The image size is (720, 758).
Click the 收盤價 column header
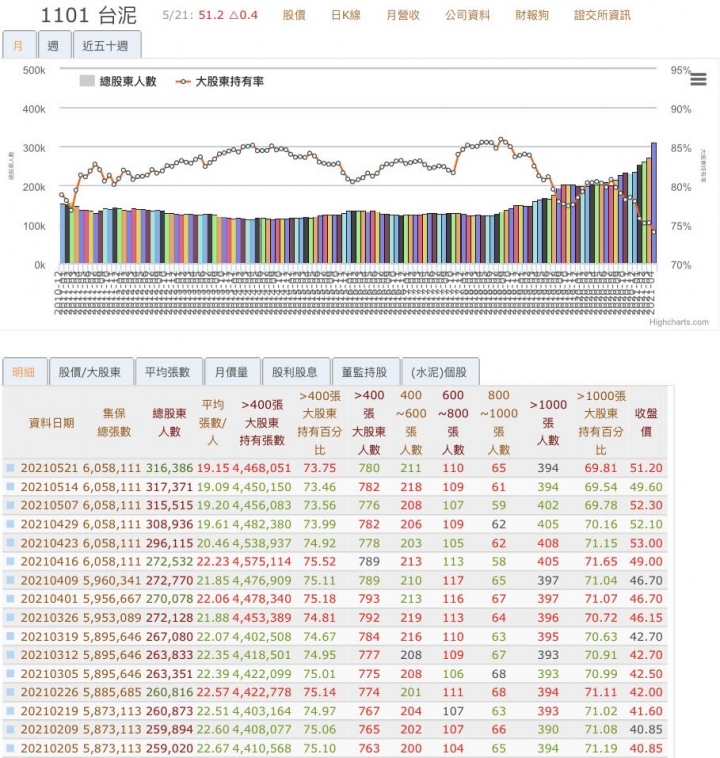pyautogui.click(x=646, y=423)
